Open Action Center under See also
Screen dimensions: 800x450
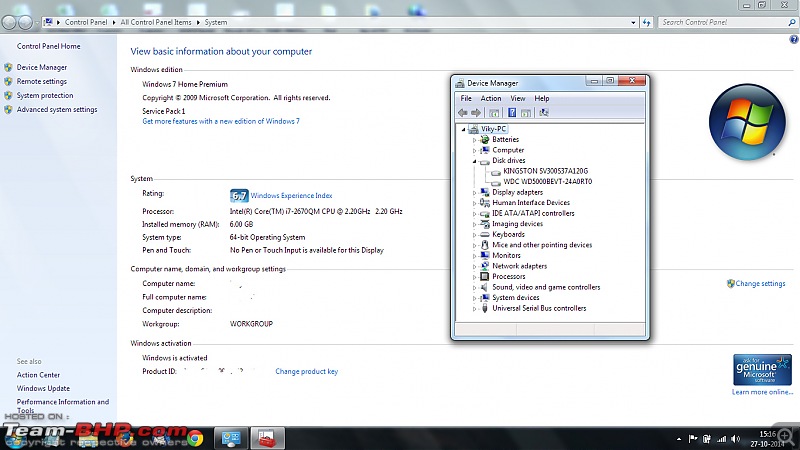[x=38, y=374]
